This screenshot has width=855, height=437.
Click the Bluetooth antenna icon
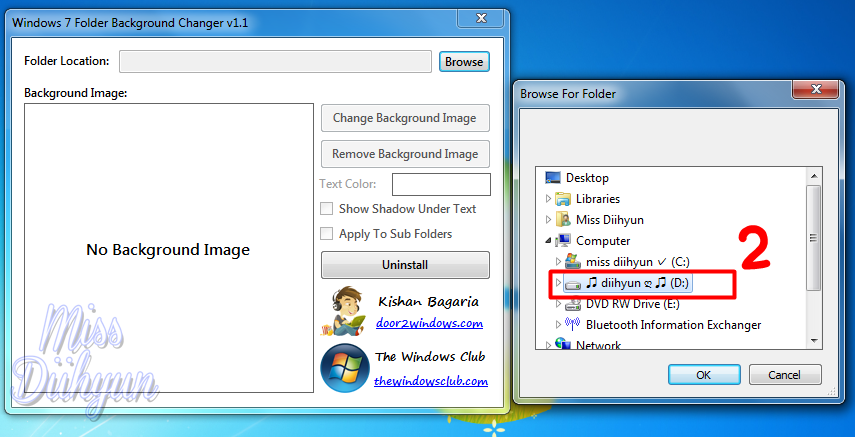pos(573,324)
